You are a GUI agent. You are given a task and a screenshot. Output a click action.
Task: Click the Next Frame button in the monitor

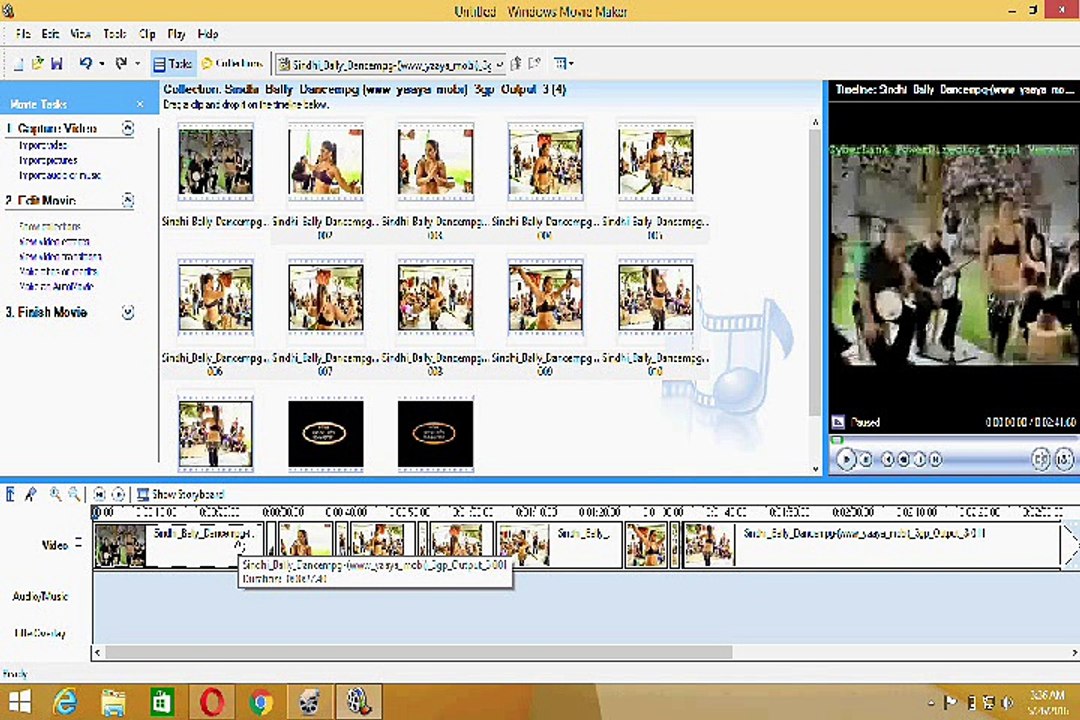coord(920,459)
